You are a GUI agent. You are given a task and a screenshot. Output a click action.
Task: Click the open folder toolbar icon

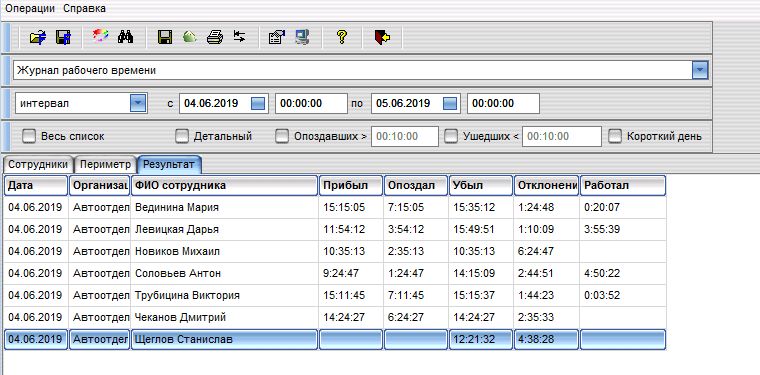(x=38, y=37)
